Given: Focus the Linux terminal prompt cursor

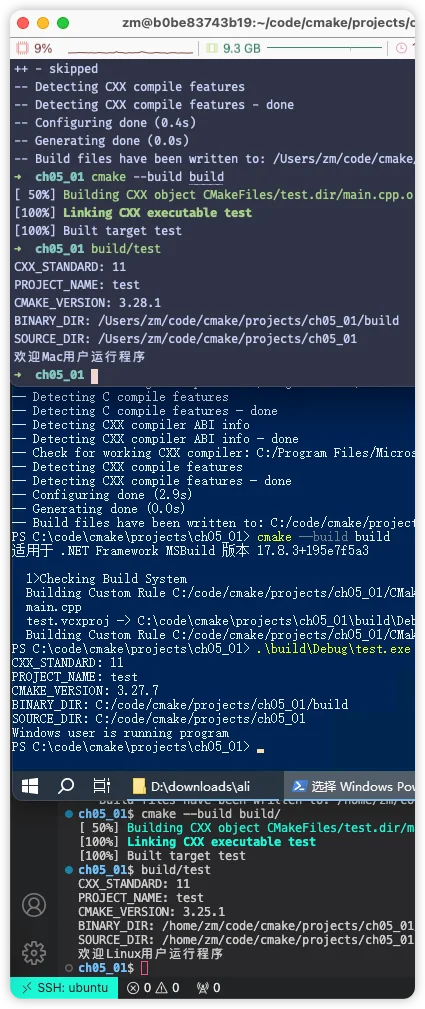Looking at the screenshot, I should pos(144,968).
